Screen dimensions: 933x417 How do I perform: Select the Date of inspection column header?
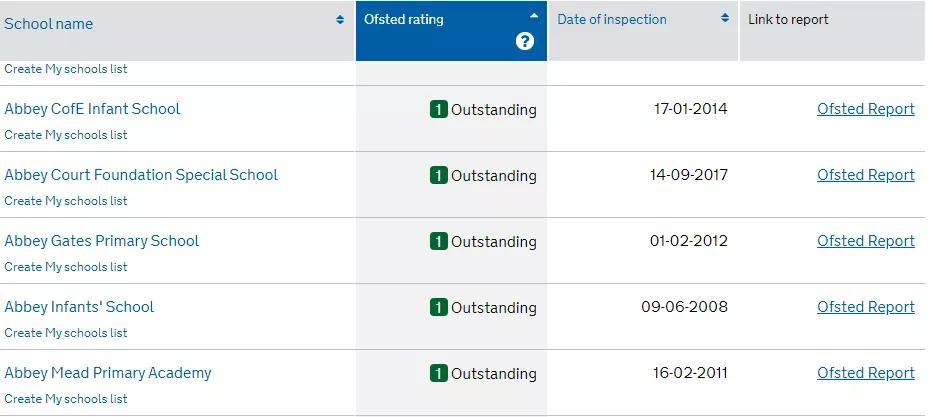(612, 19)
